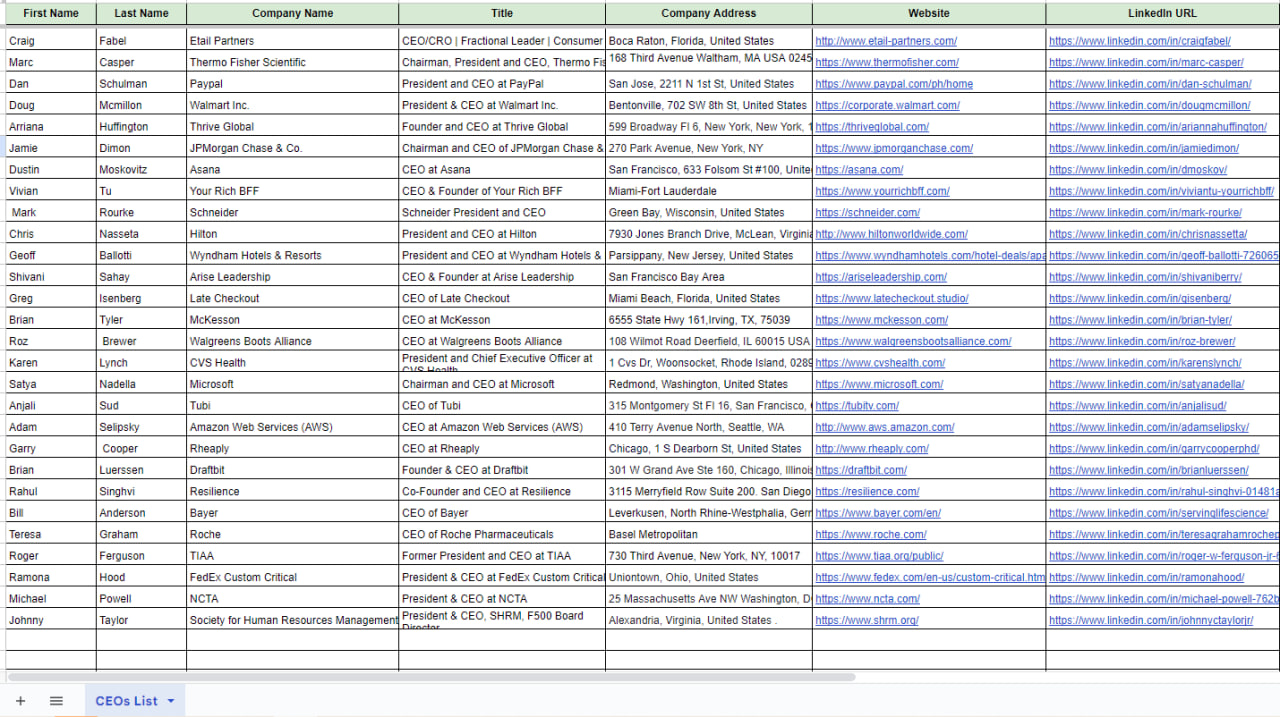This screenshot has width=1280, height=717.
Task: Select the Amazon Web Services (AWS) company cell
Action: [x=292, y=427]
